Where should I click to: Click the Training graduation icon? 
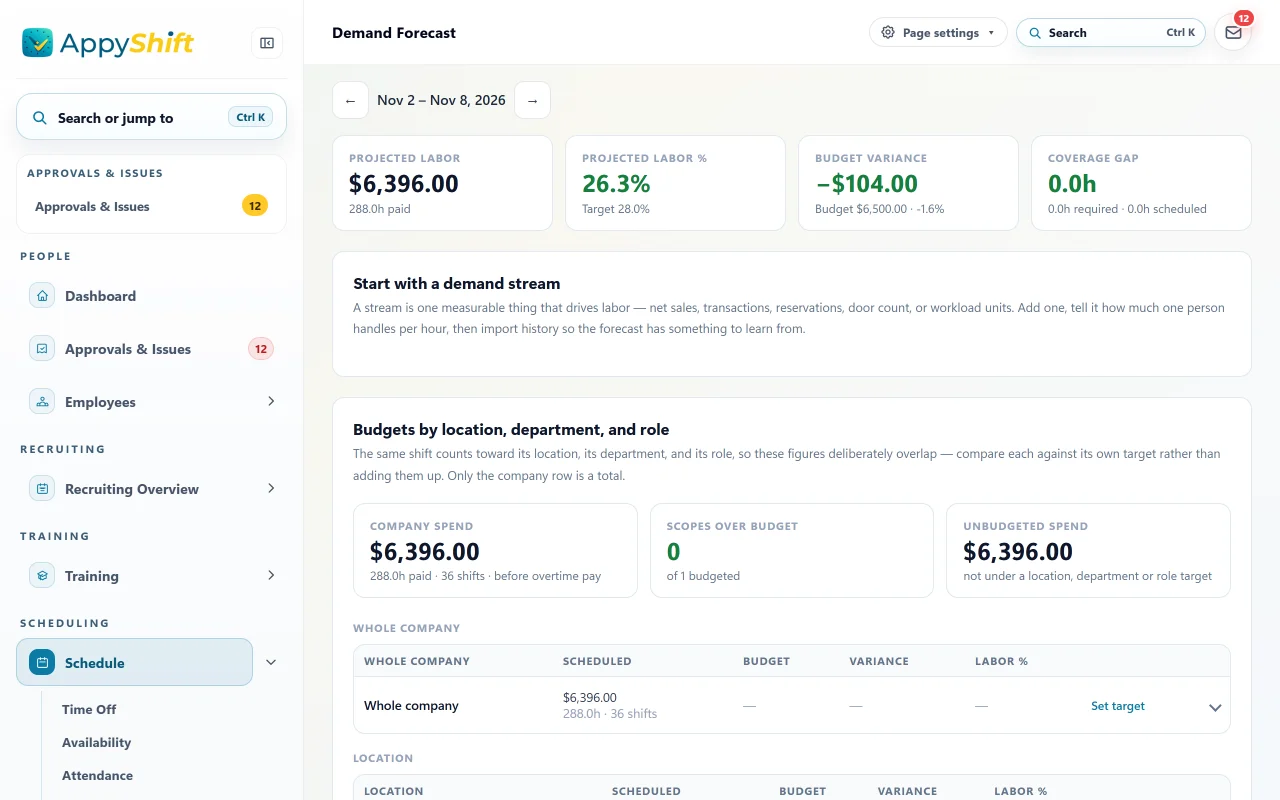click(x=42, y=576)
